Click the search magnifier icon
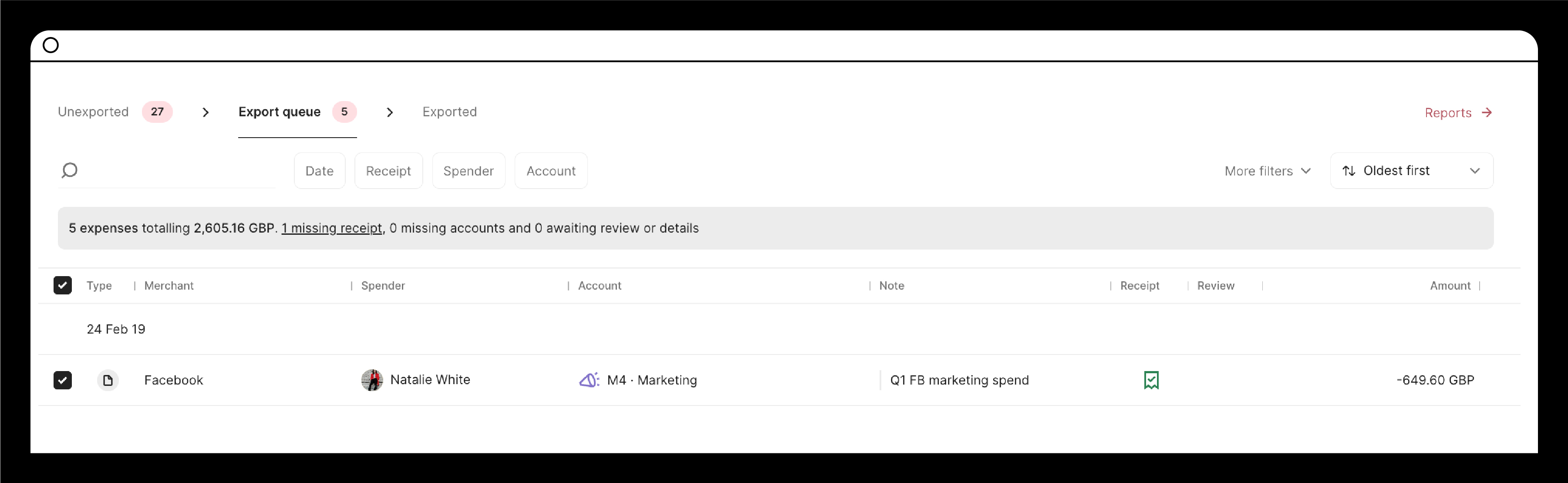Image resolution: width=1568 pixels, height=483 pixels. 70,171
